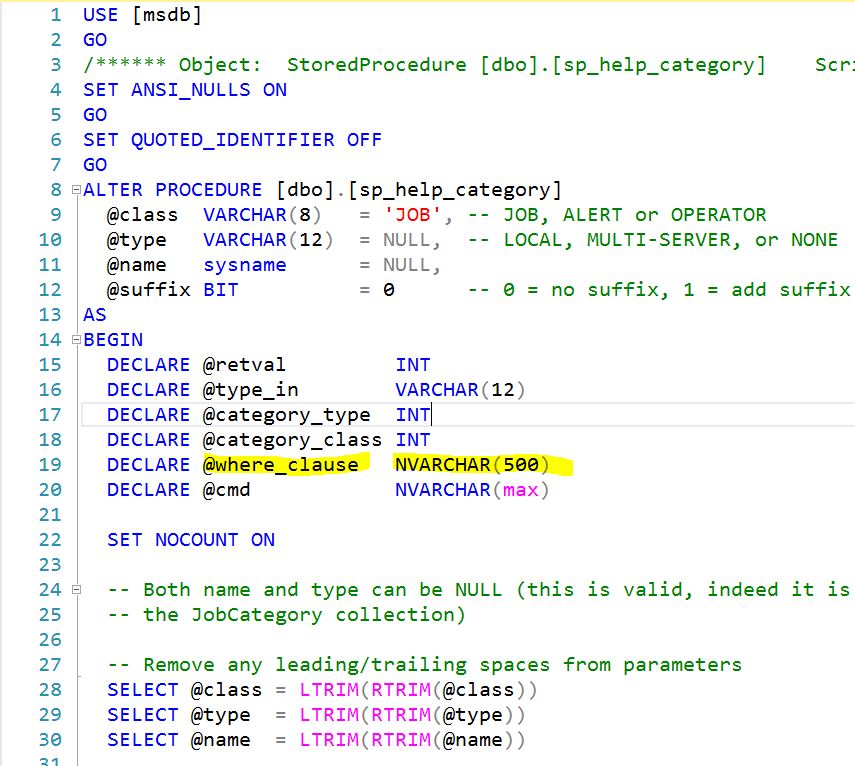Click line number 22 in the gutter
This screenshot has width=855, height=766.
(x=50, y=540)
